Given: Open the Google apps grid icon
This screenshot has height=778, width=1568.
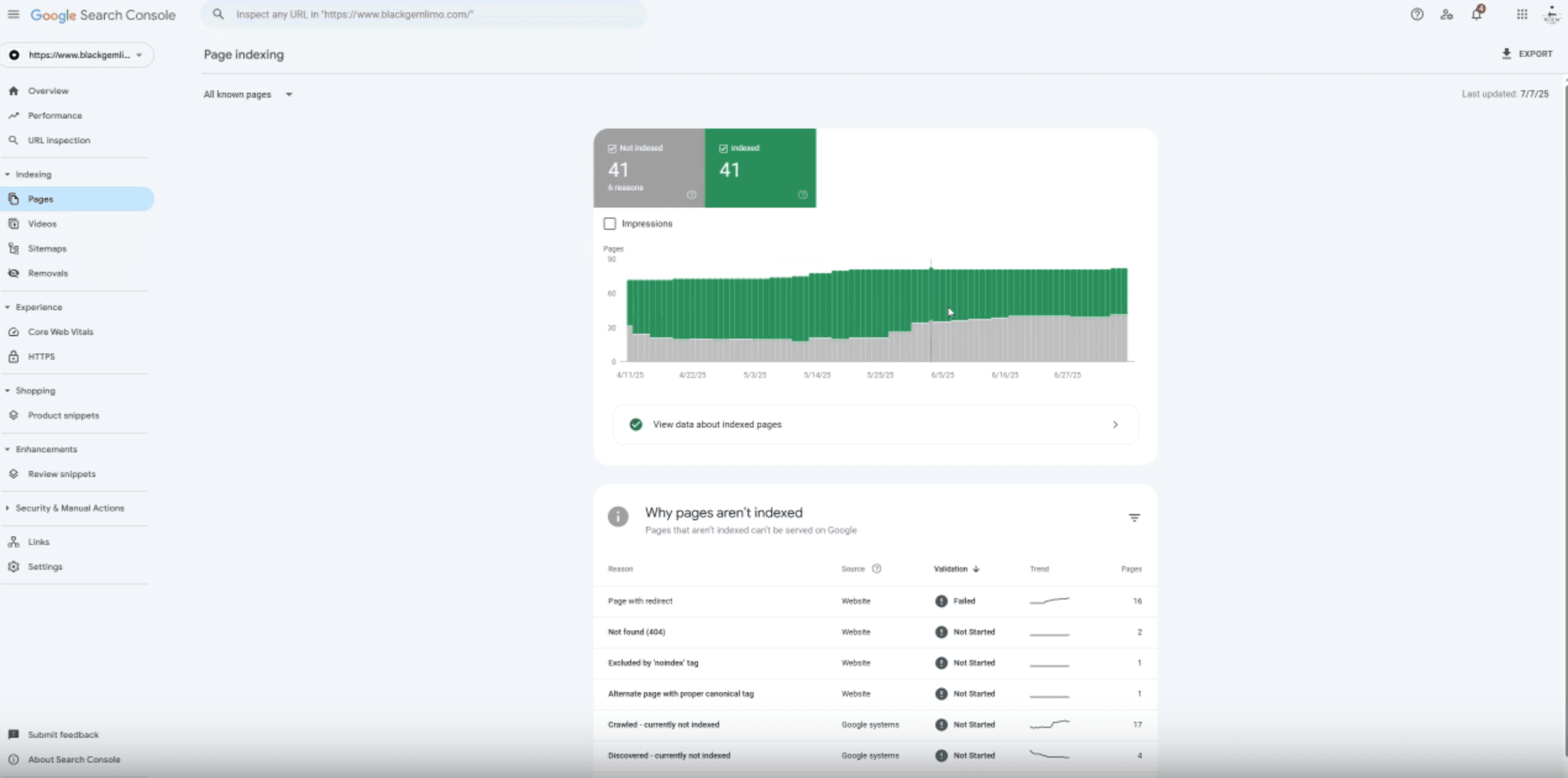Looking at the screenshot, I should (1522, 14).
